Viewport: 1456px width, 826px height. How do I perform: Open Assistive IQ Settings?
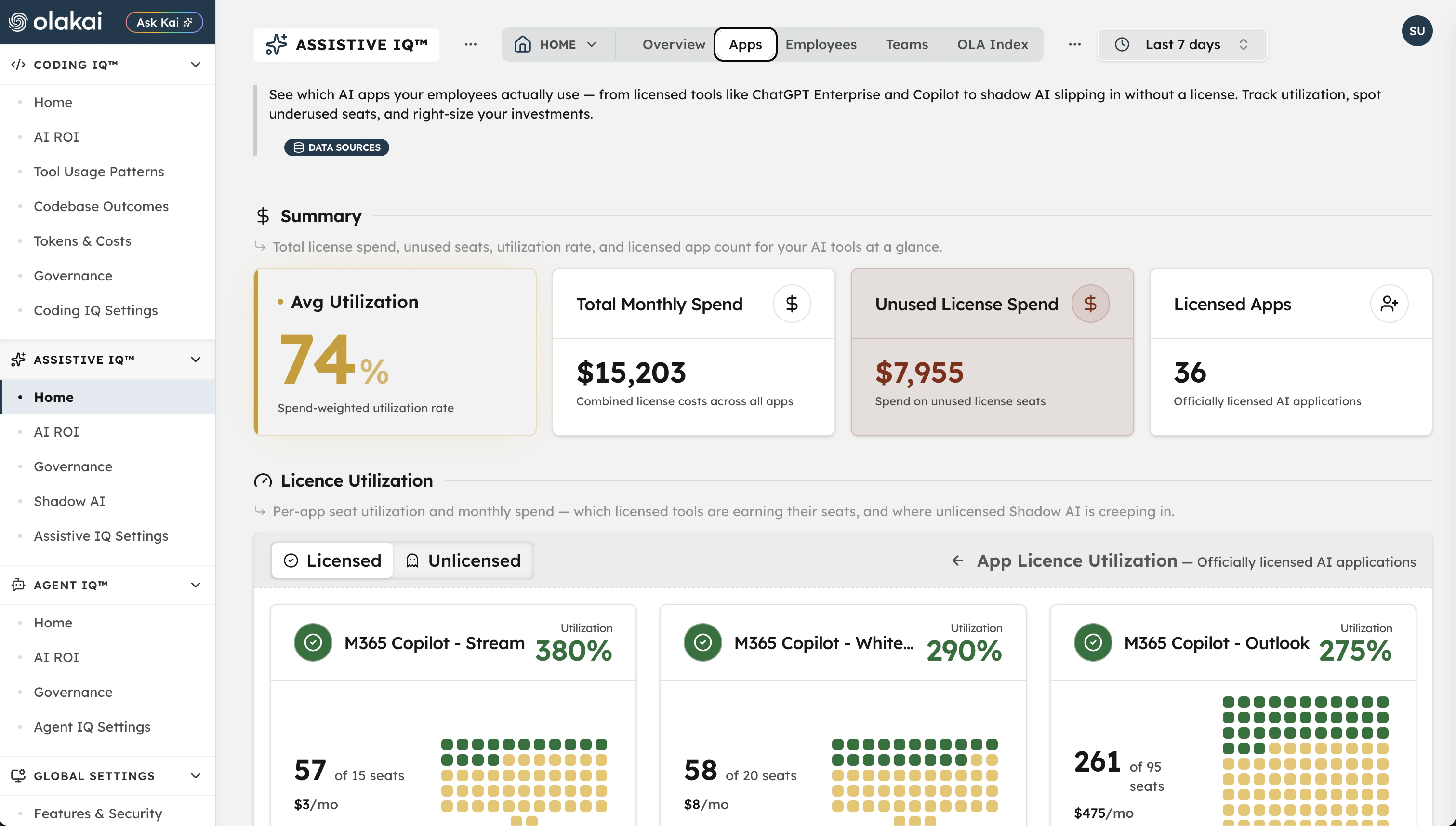tap(101, 535)
